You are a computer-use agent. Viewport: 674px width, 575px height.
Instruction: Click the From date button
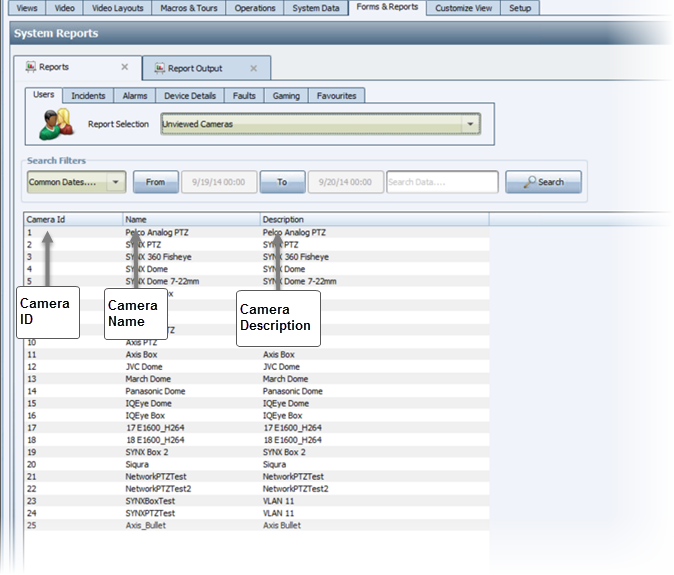click(155, 182)
